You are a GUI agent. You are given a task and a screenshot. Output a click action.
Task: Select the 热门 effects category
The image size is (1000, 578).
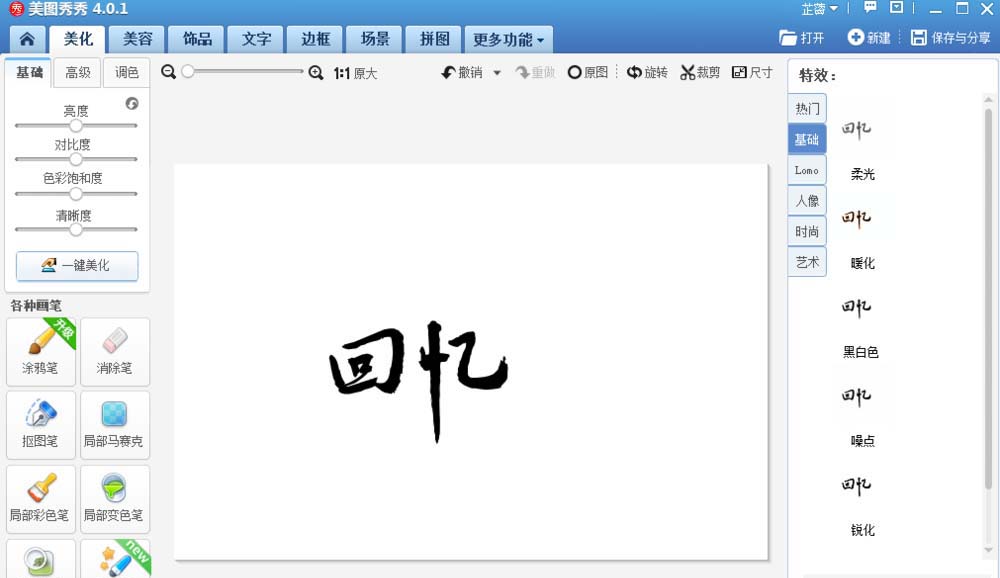[x=807, y=108]
